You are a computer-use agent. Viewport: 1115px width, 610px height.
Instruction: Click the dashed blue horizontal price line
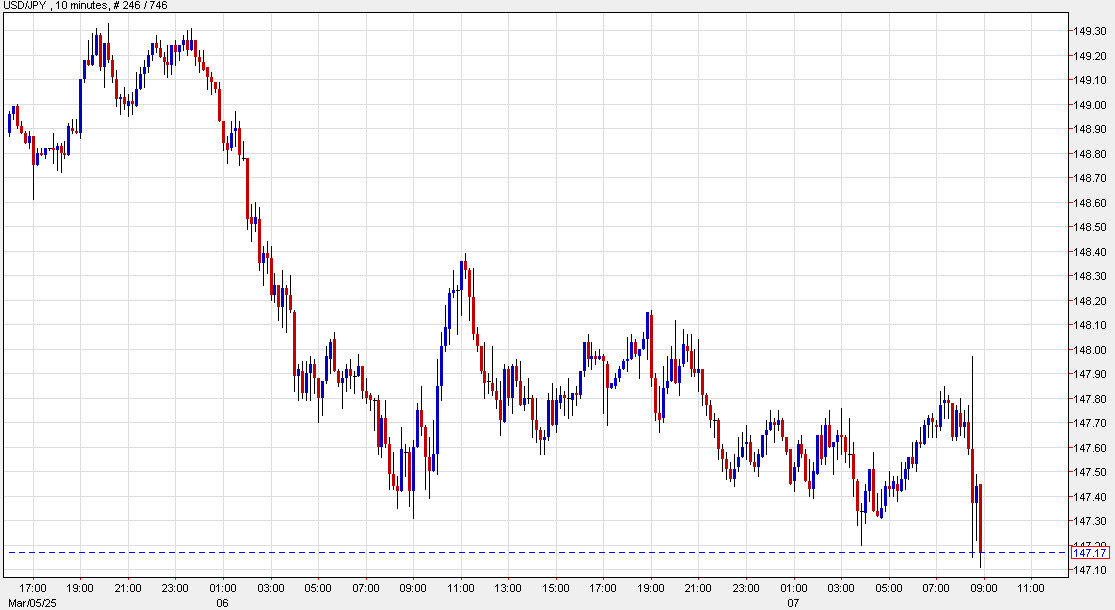click(500, 550)
